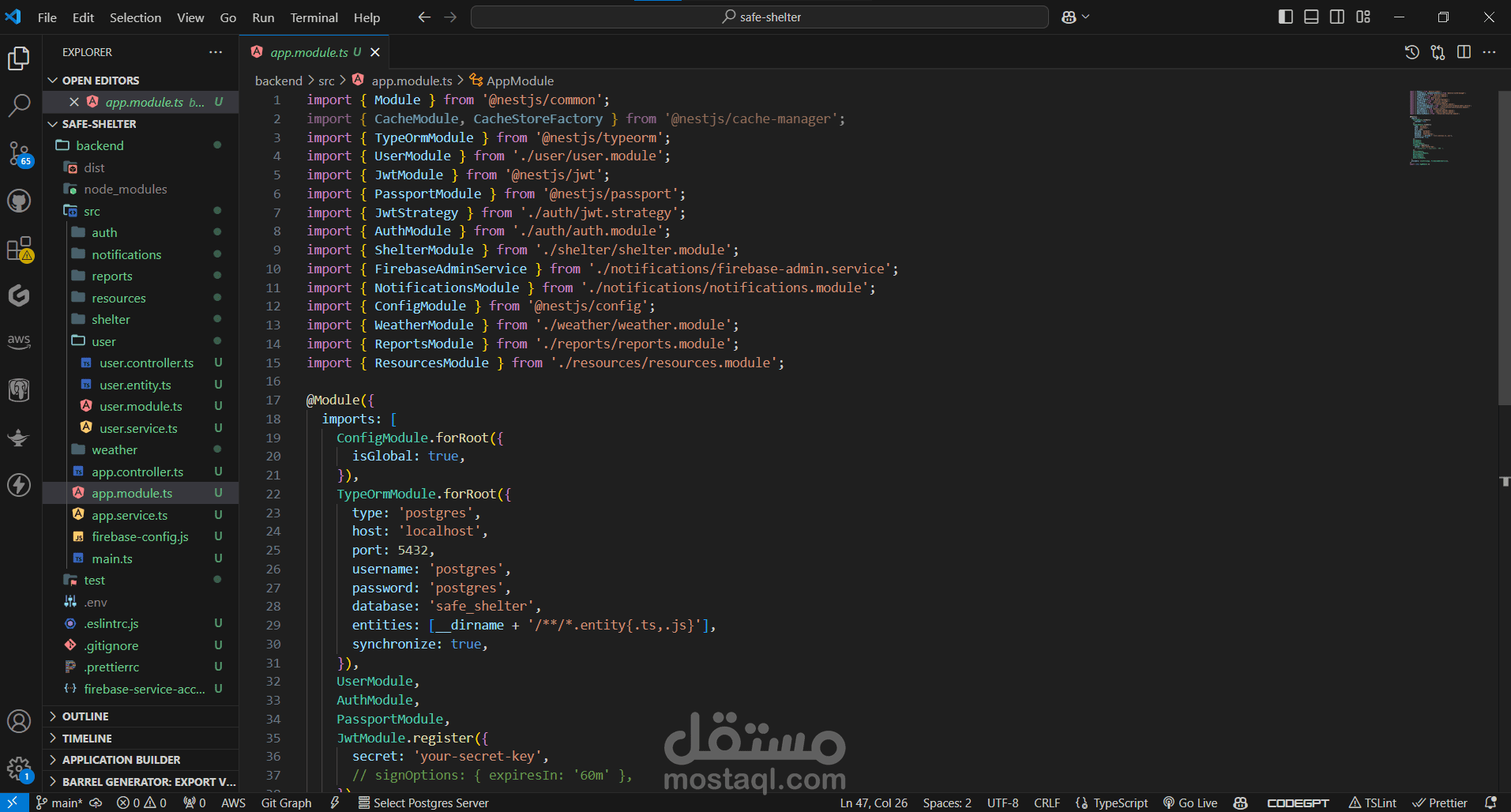Open the Copilot dropdown chevron in title bar
Screen dimensions: 1511x812
(x=1086, y=17)
